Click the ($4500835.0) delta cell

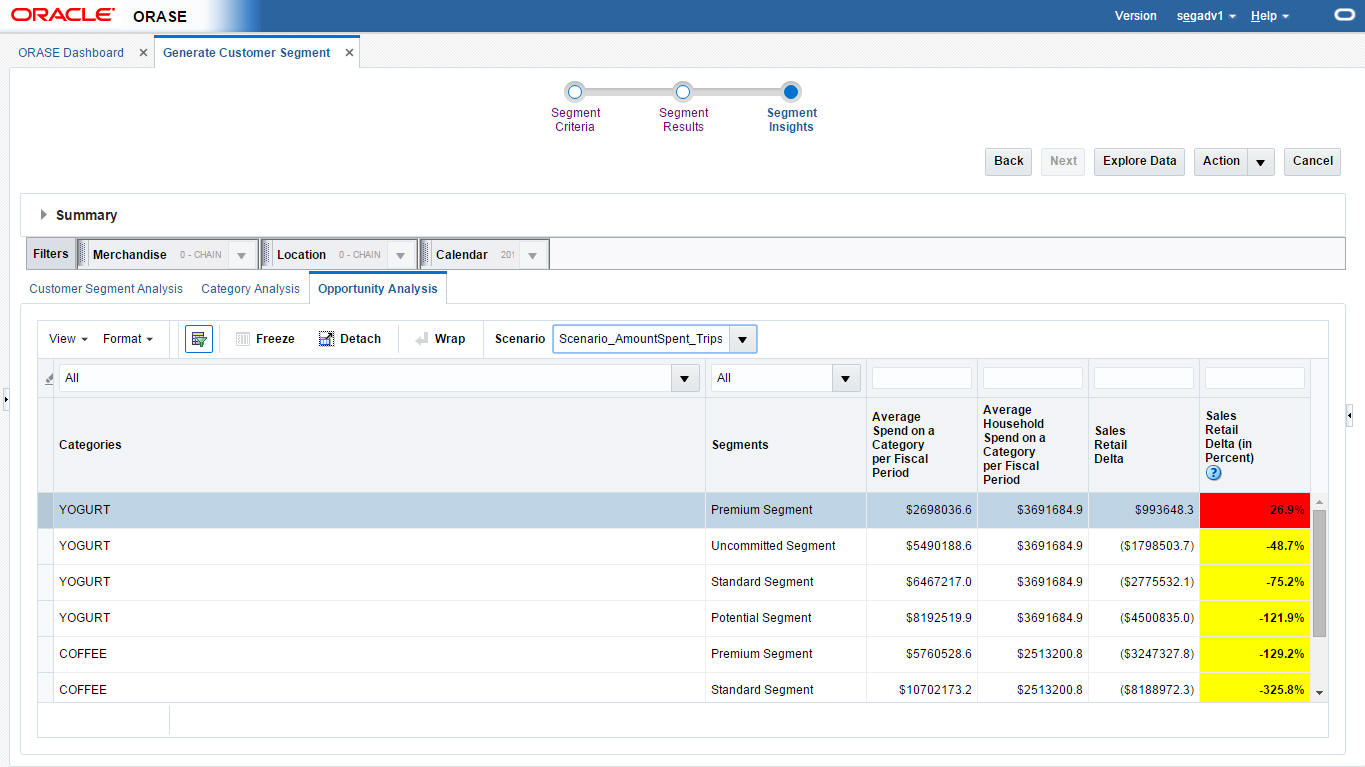1144,618
